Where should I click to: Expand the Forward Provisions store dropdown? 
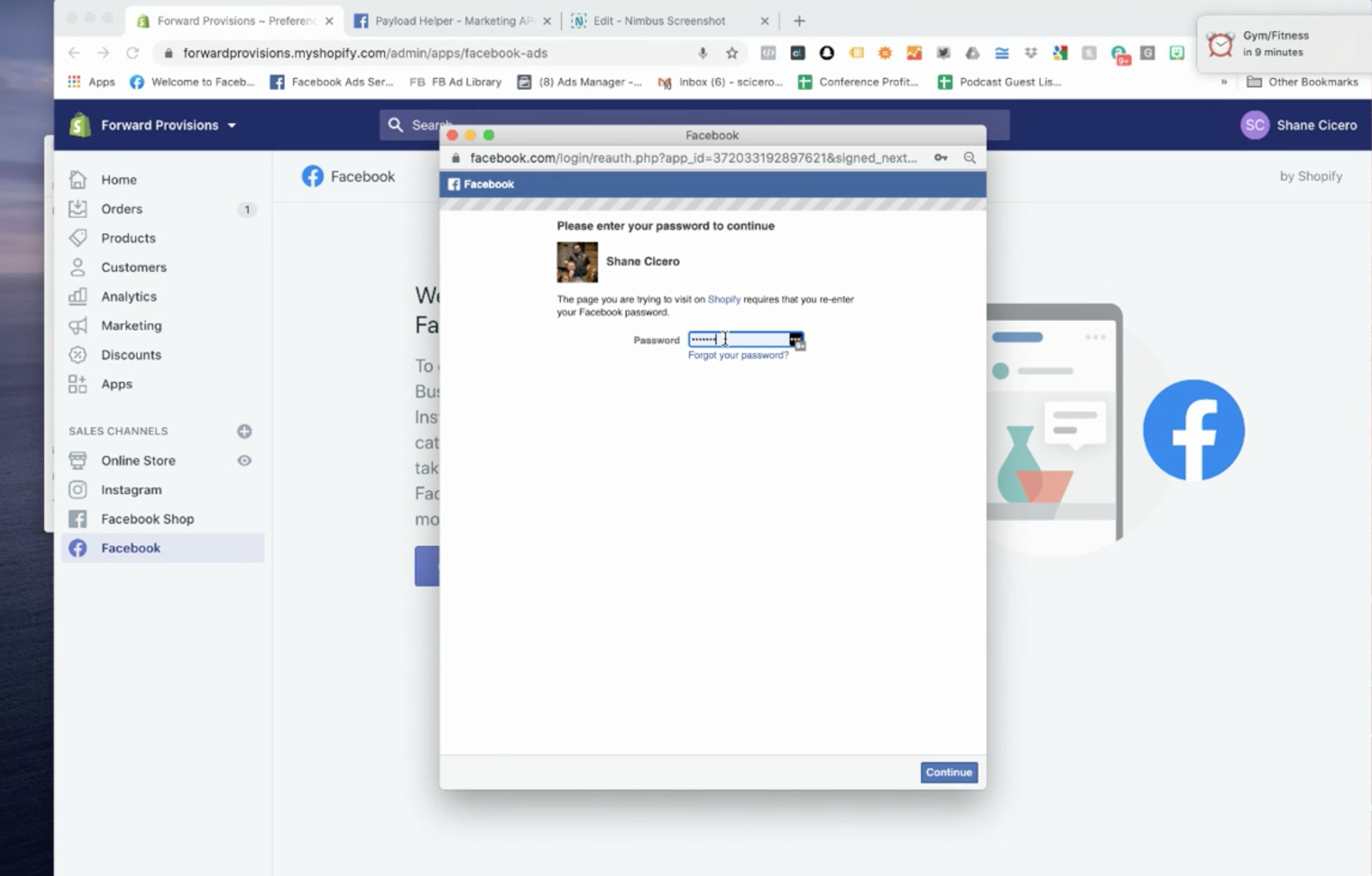point(231,125)
